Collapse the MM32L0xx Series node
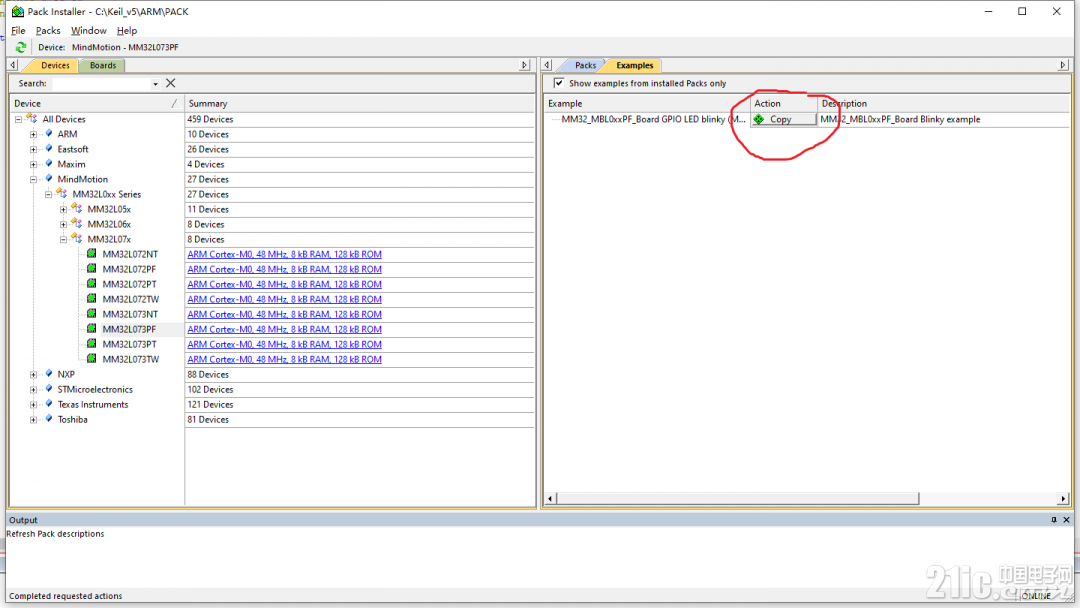Screen dimensions: 1080x608 coord(48,194)
